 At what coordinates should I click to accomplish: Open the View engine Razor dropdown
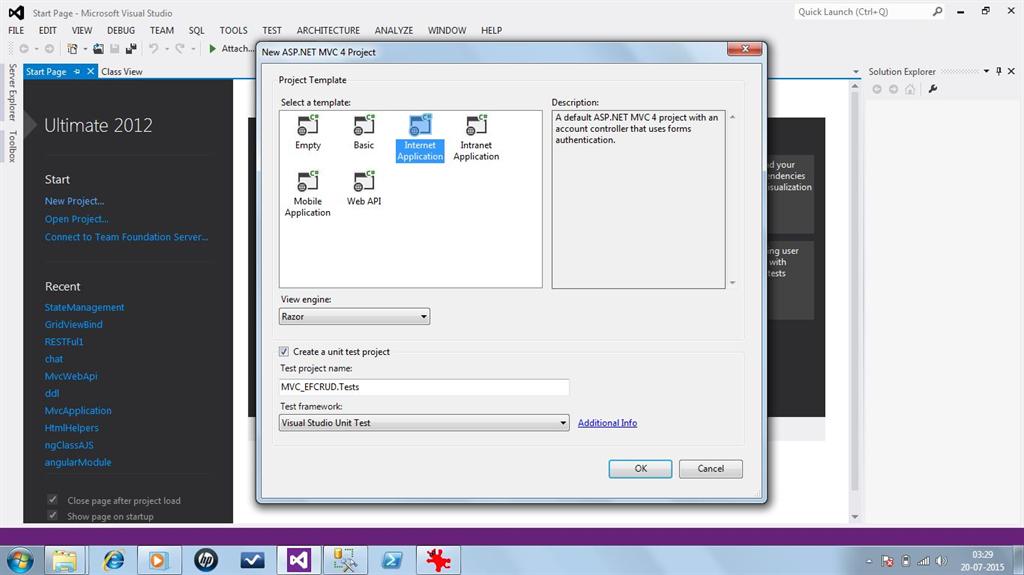(354, 316)
